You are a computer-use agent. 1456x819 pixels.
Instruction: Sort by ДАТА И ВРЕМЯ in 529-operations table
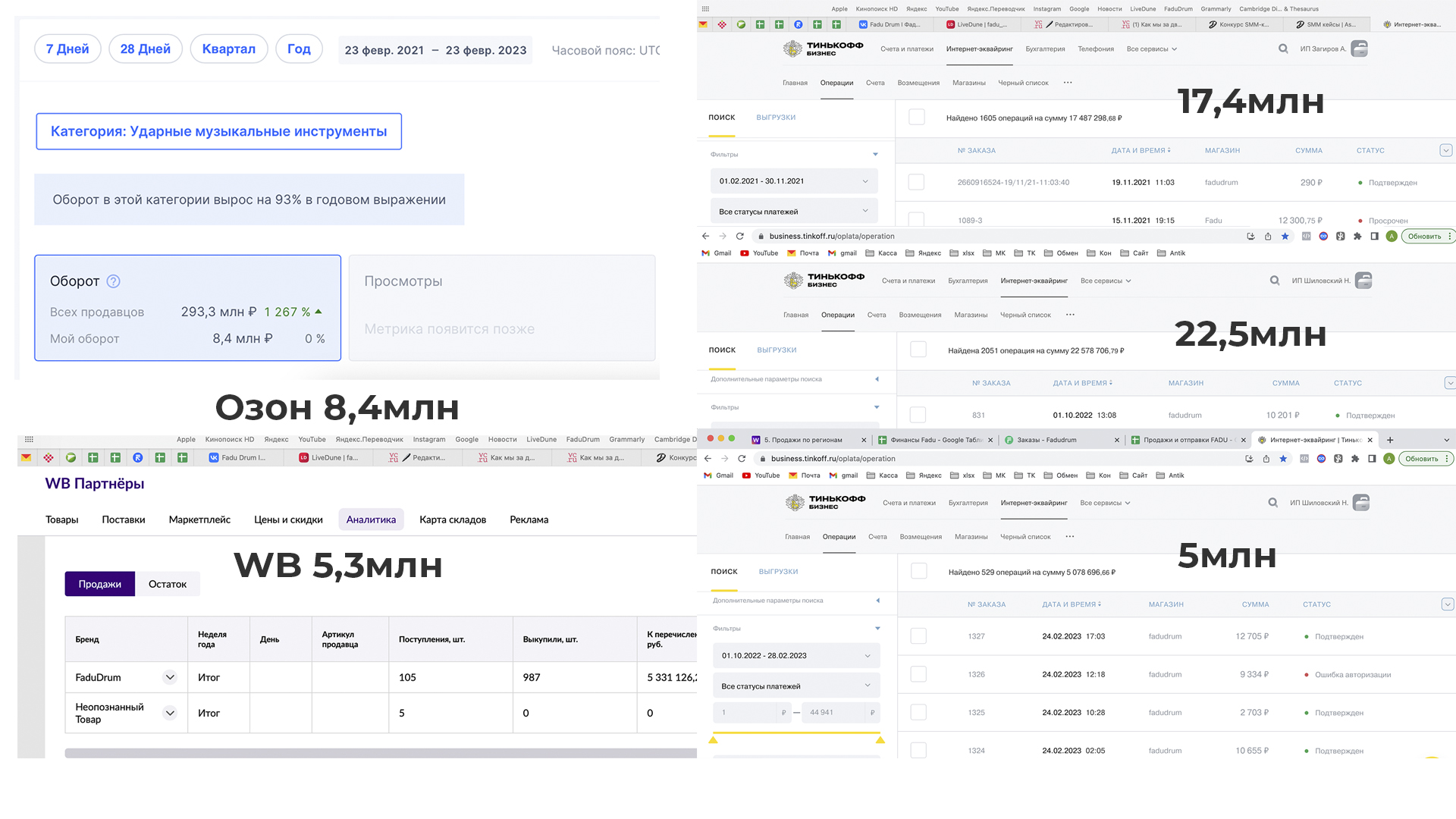coord(1072,604)
